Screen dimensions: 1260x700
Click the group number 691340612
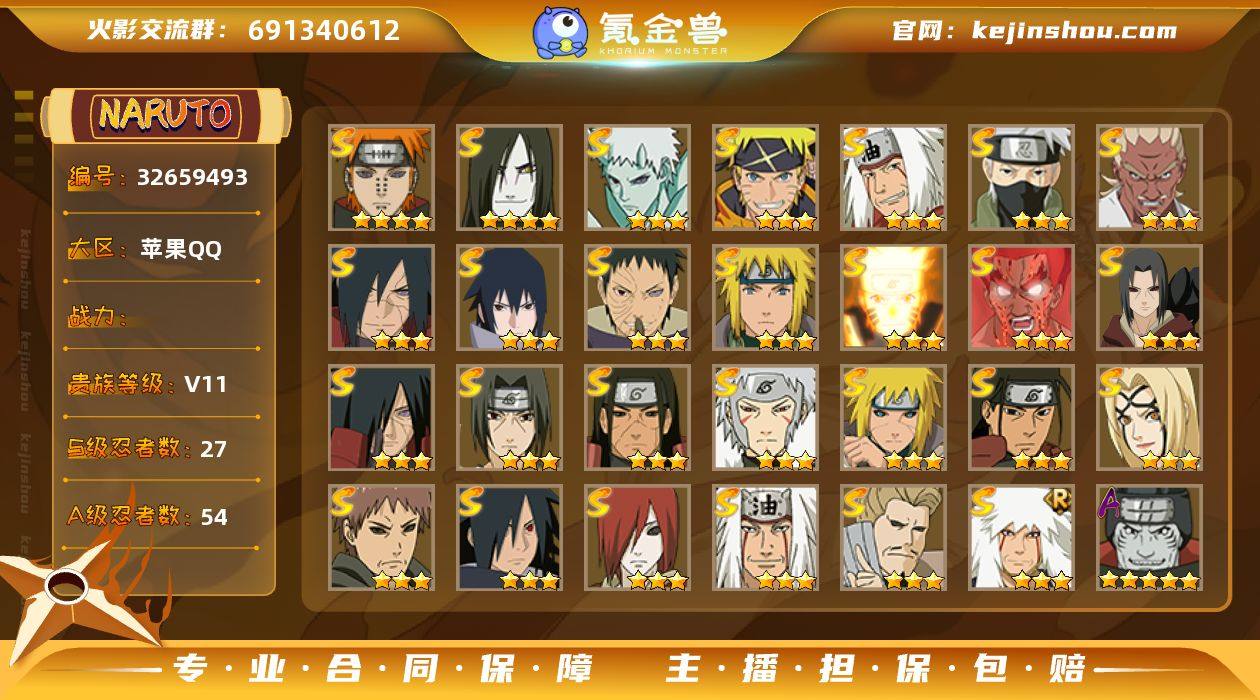[x=324, y=30]
